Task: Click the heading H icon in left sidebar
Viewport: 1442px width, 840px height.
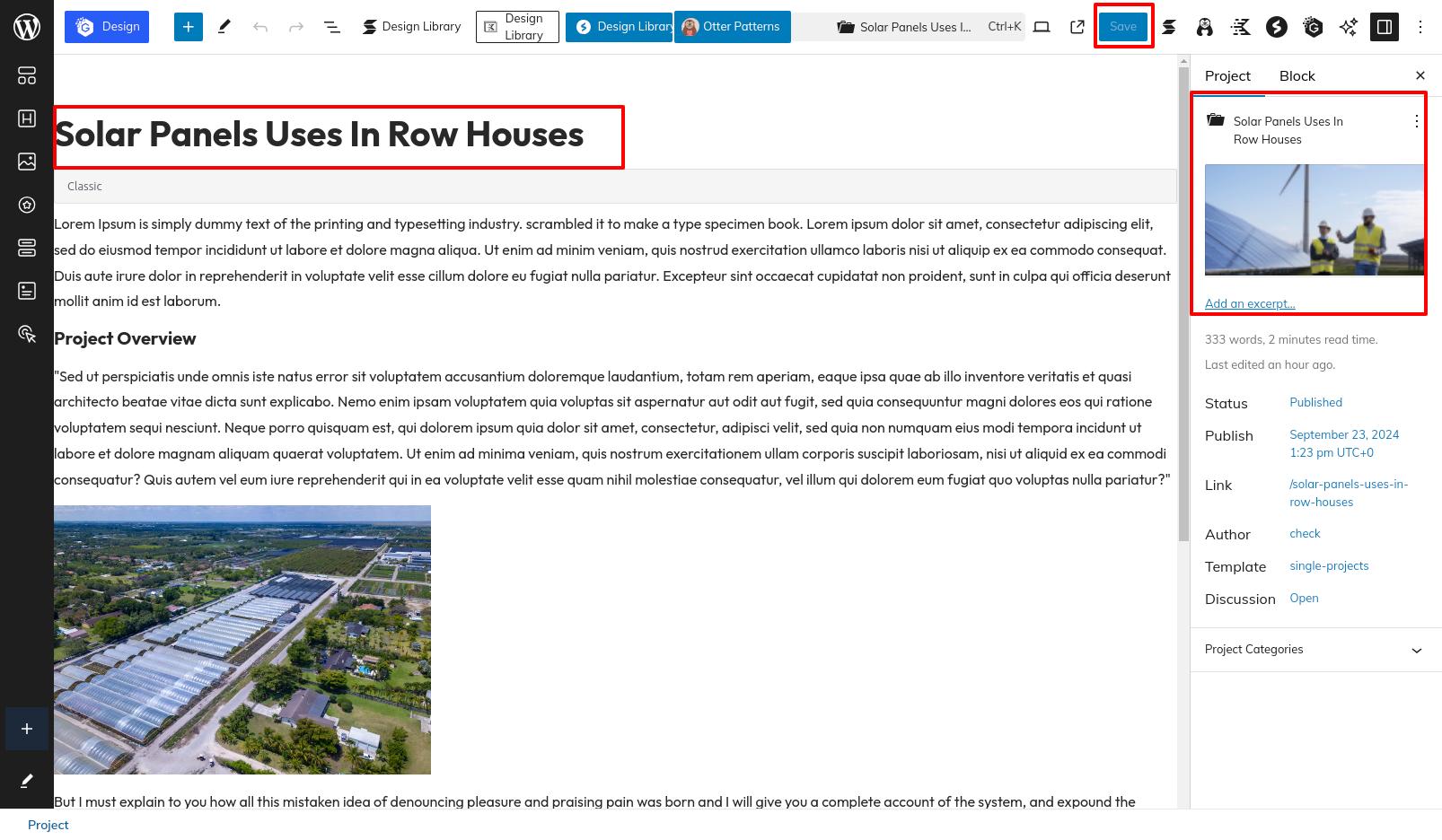Action: tap(27, 118)
